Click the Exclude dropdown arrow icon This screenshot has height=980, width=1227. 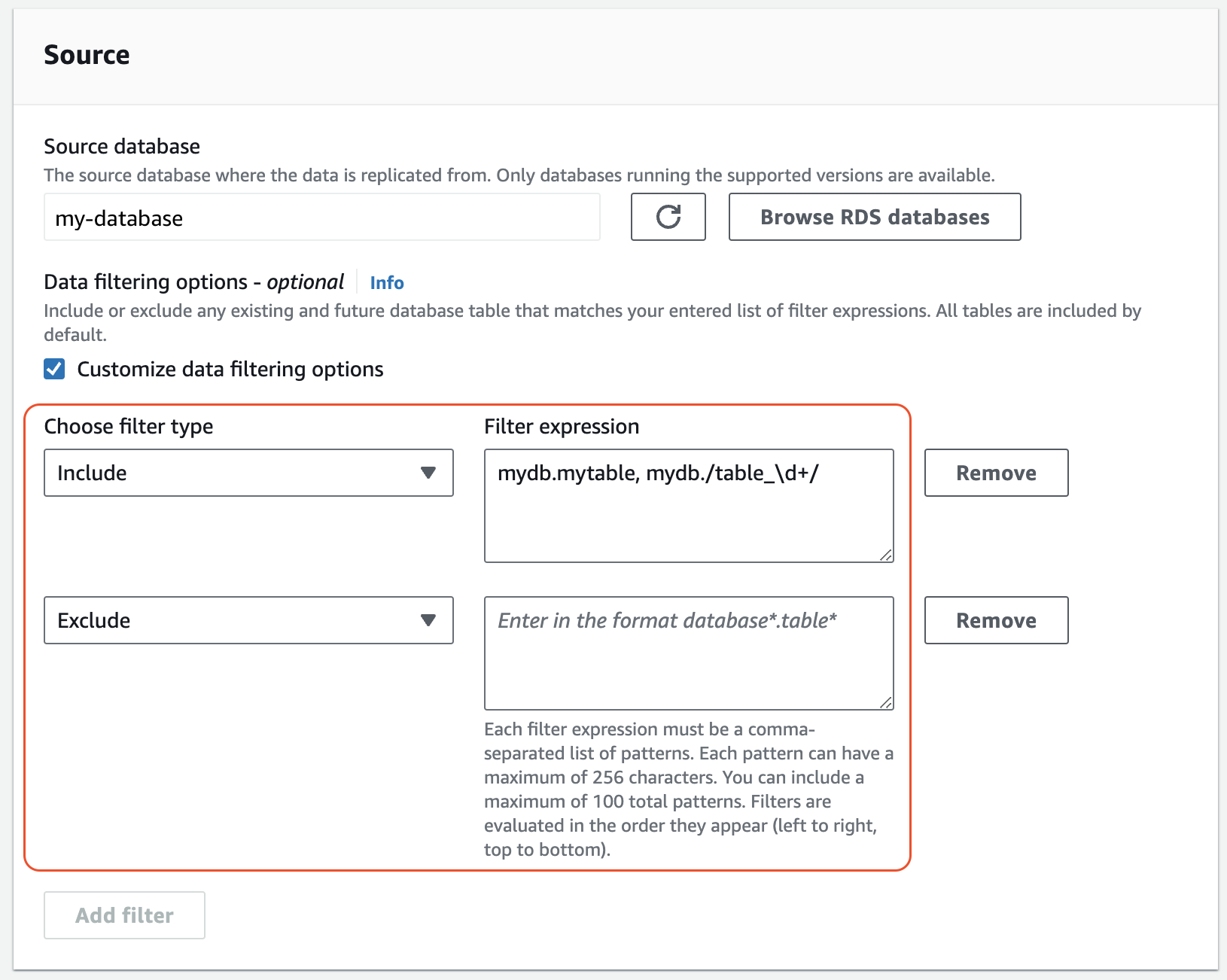pos(428,620)
